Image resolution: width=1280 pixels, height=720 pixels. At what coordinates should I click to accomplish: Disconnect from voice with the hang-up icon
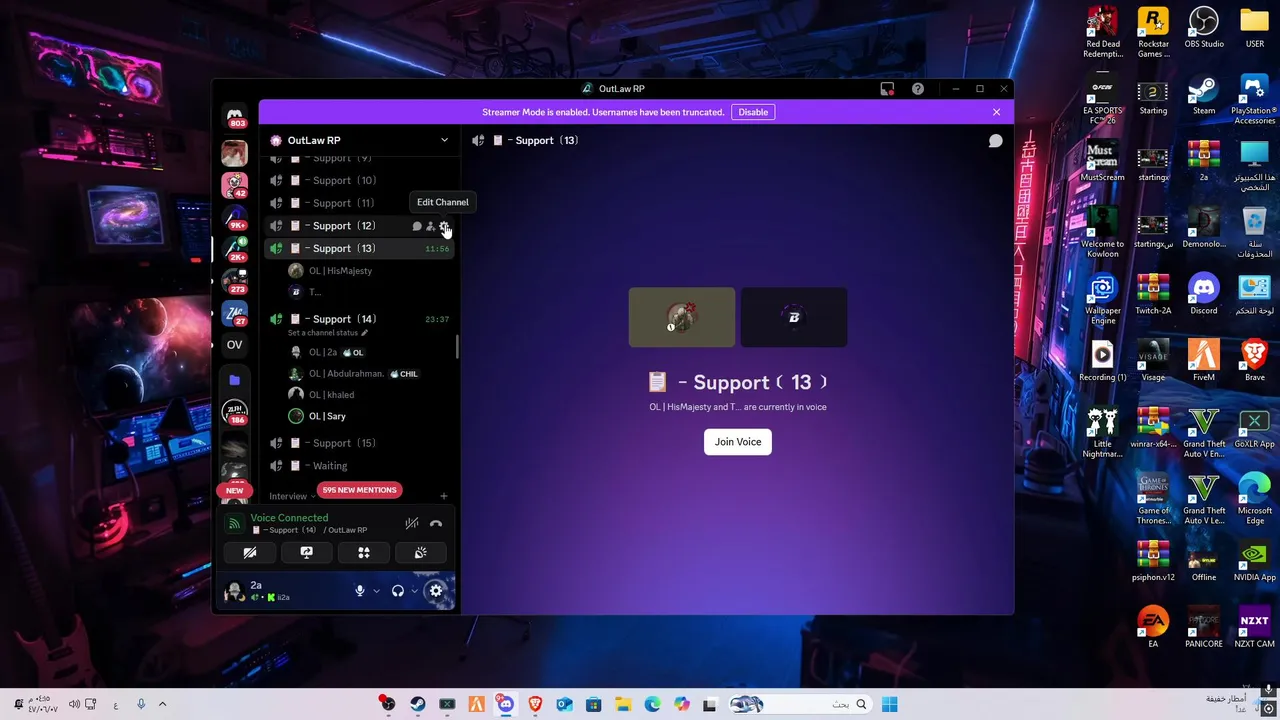(x=436, y=523)
